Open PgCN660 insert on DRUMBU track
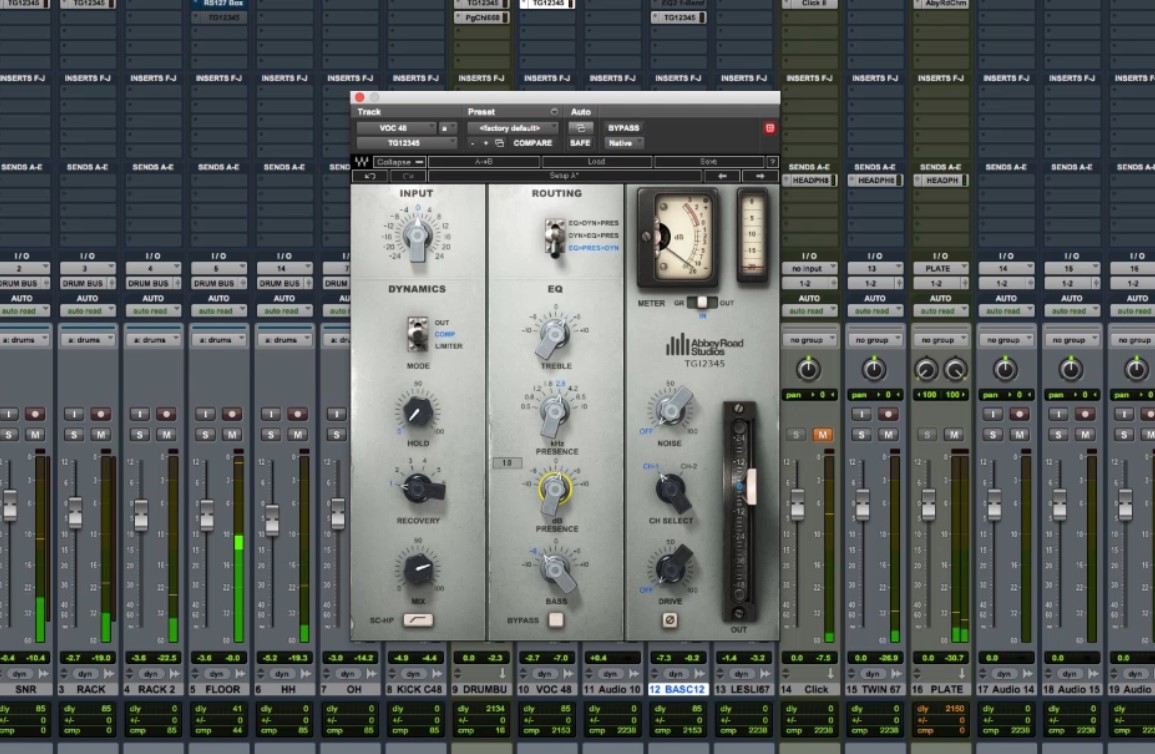This screenshot has width=1155, height=754. pos(482,17)
